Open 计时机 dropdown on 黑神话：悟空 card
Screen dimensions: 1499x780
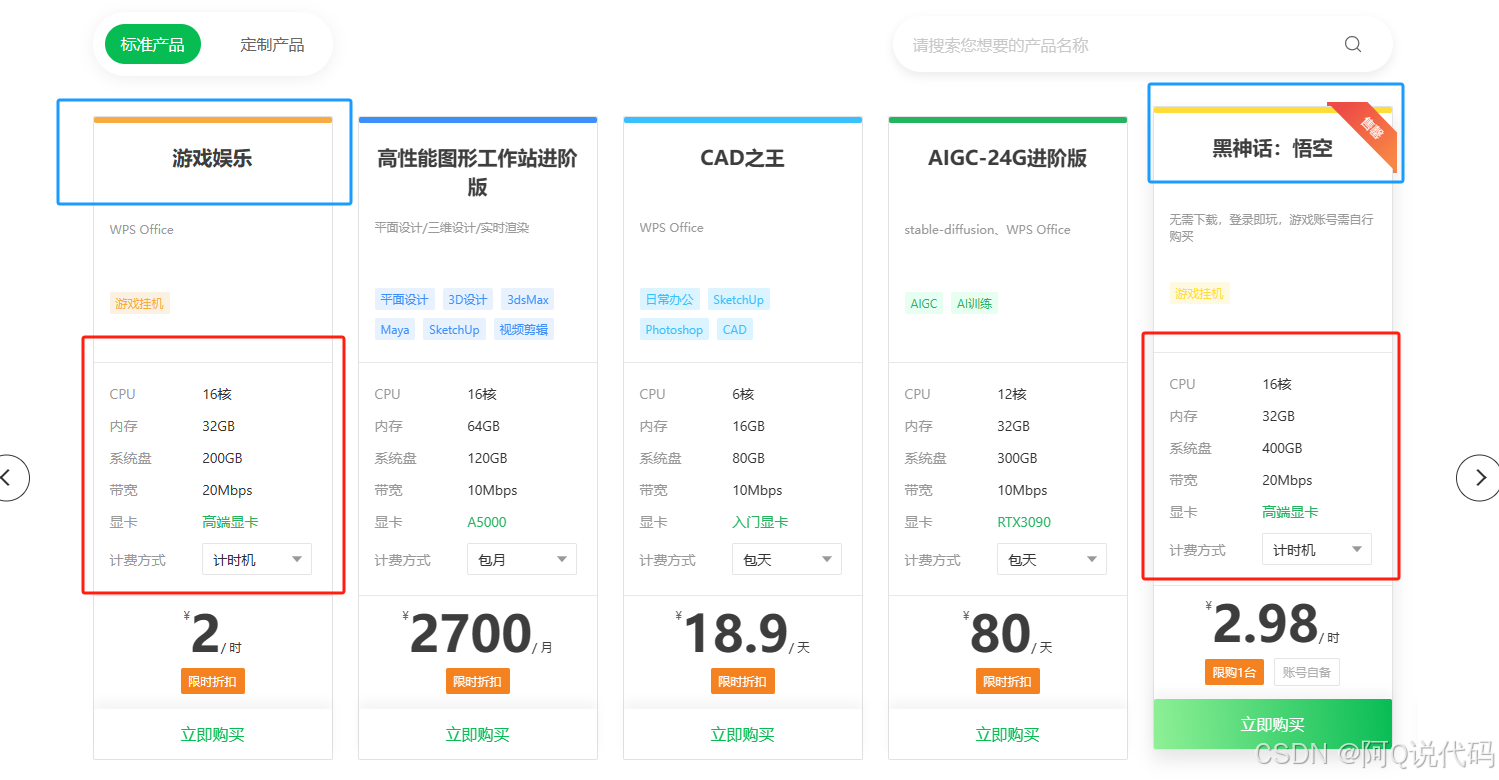coord(1317,550)
